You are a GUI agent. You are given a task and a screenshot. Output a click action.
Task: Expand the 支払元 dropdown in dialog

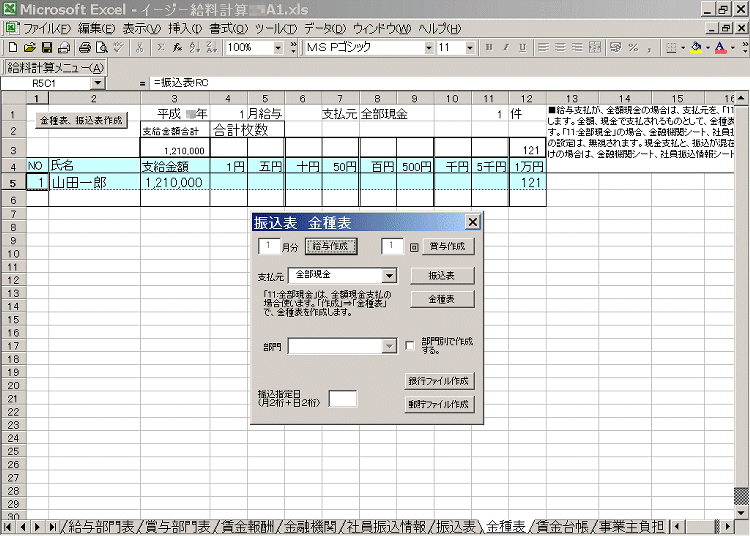[x=389, y=275]
